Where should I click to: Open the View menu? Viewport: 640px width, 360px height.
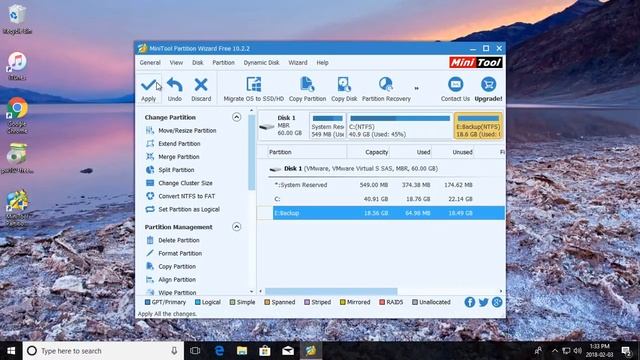[x=176, y=63]
